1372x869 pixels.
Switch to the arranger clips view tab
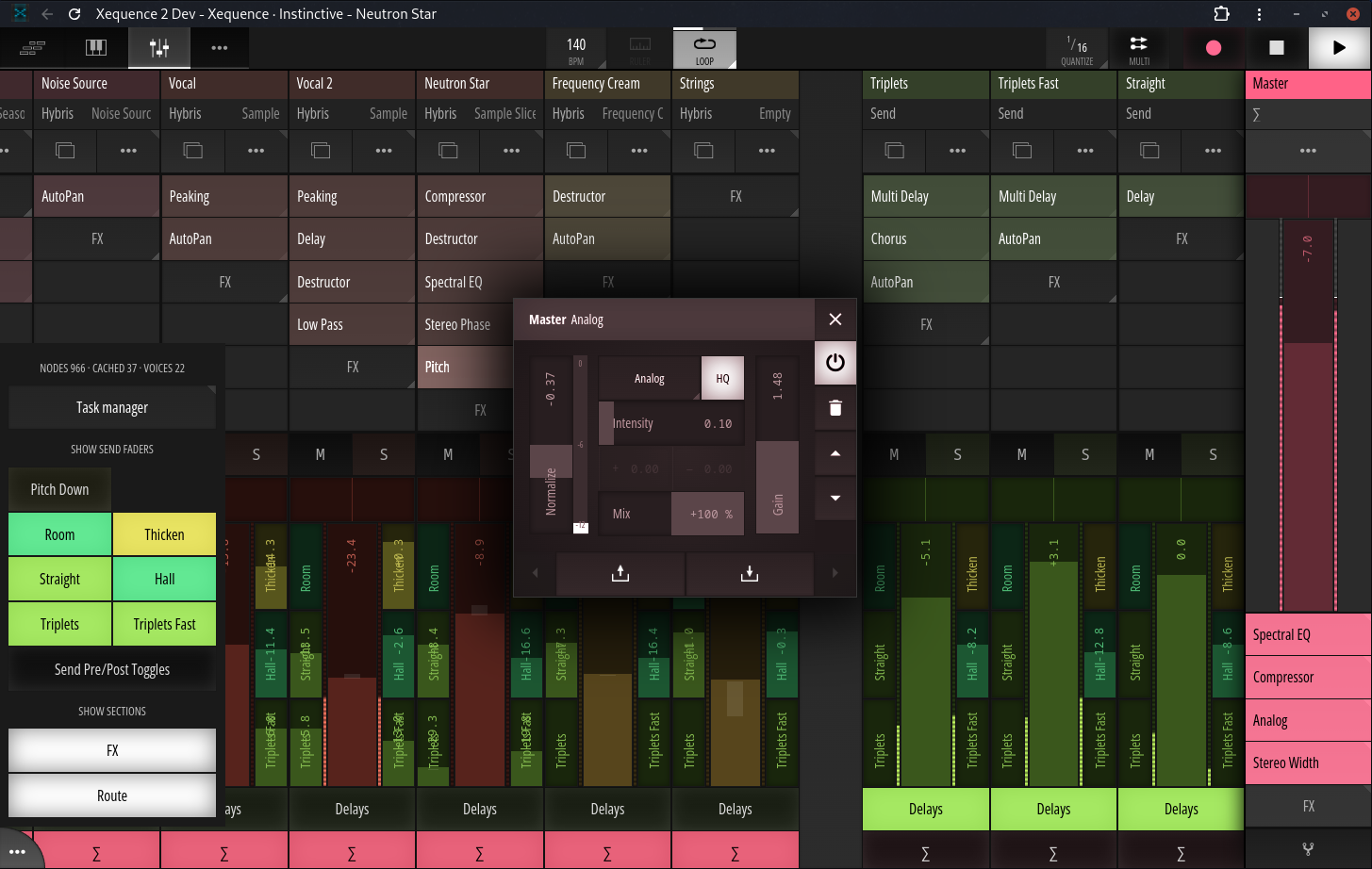pos(33,48)
